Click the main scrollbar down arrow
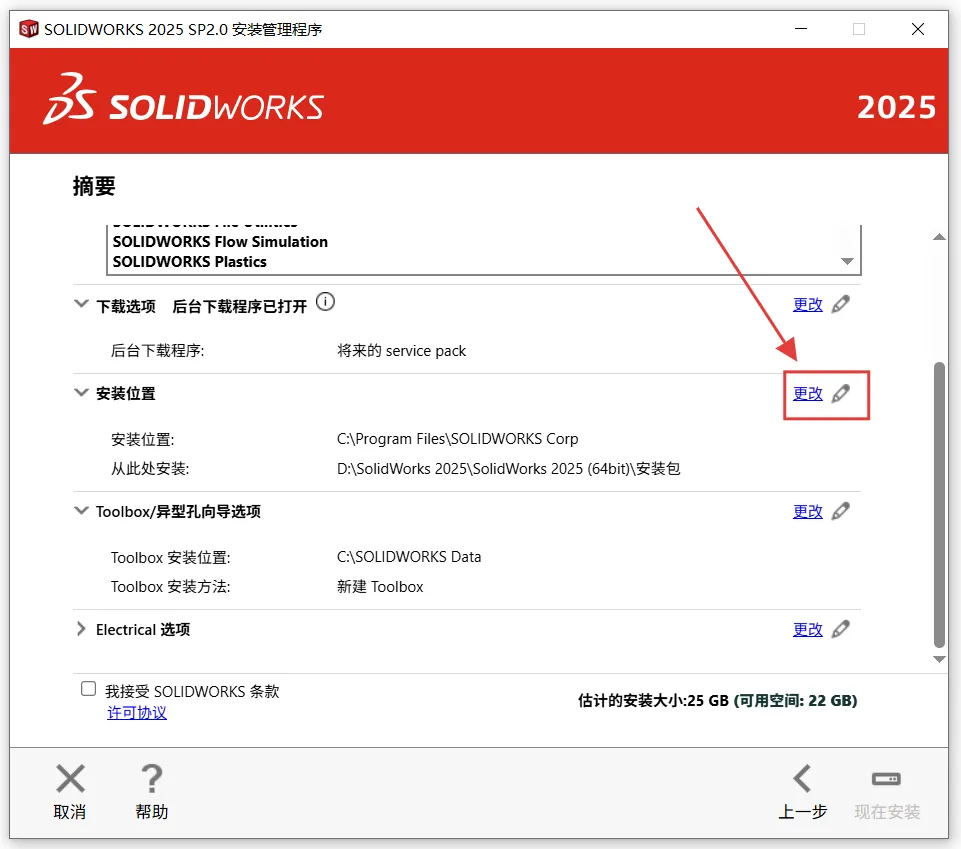This screenshot has width=961, height=849. [x=939, y=660]
